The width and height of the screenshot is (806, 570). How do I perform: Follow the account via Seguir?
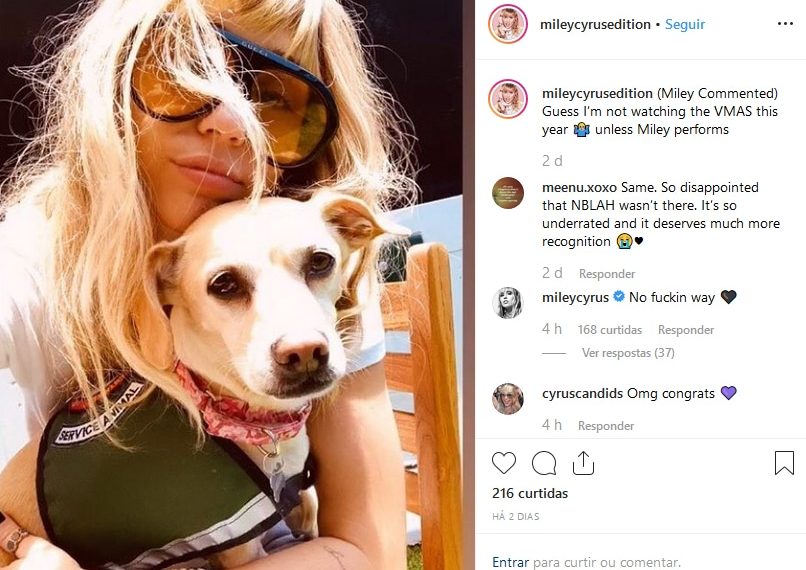coord(685,24)
